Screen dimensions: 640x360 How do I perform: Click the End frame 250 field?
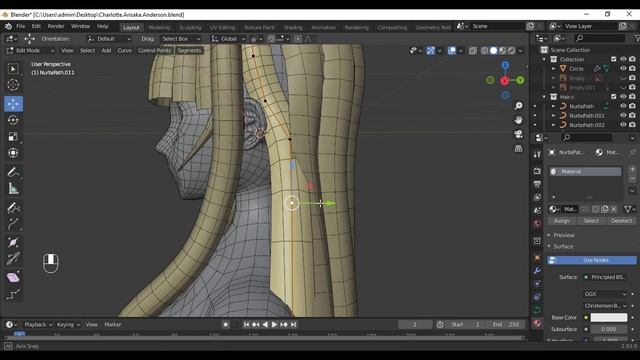coord(506,325)
